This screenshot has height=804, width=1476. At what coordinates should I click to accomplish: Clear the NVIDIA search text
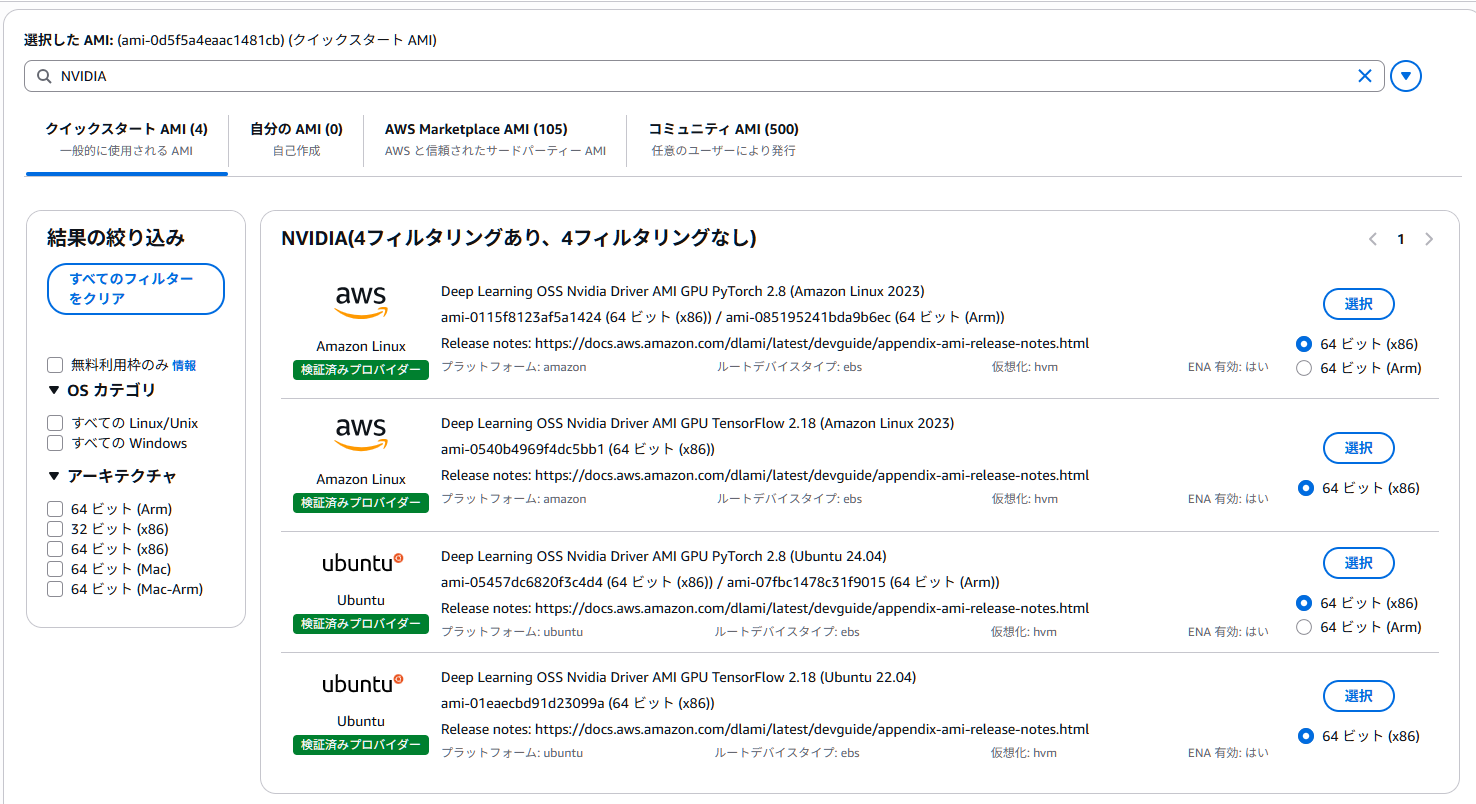pyautogui.click(x=1364, y=76)
